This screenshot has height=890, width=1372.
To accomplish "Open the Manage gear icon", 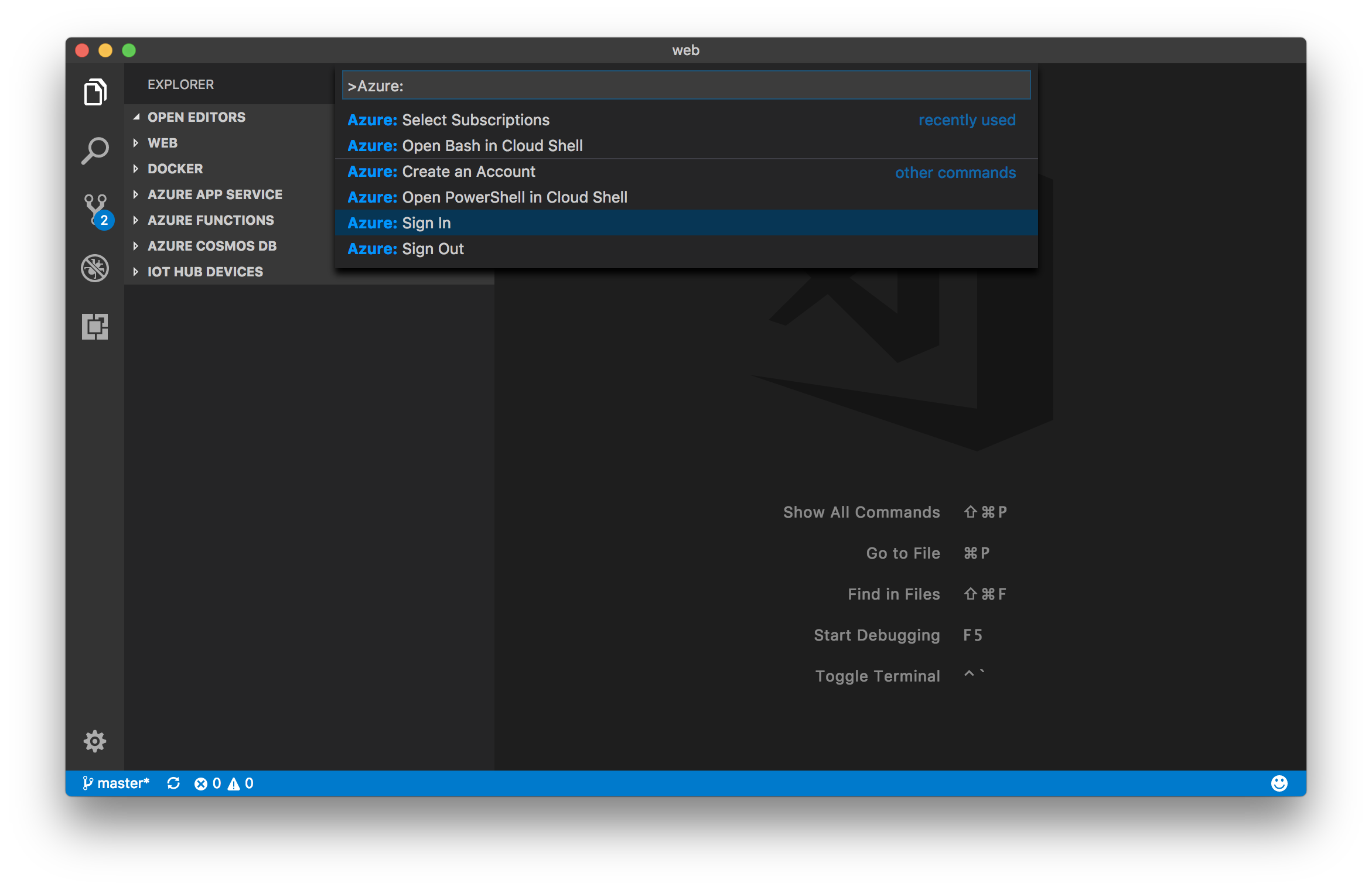I will (x=95, y=741).
